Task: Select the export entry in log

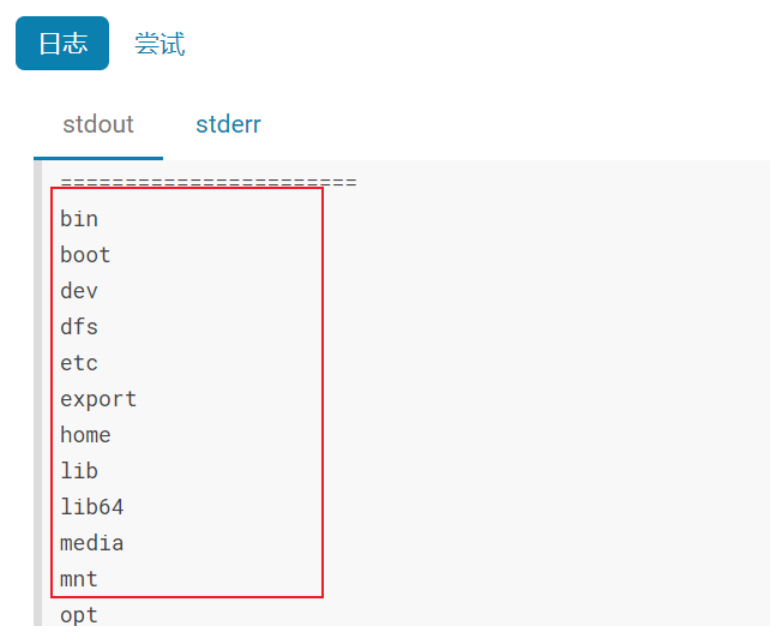Action: point(98,399)
